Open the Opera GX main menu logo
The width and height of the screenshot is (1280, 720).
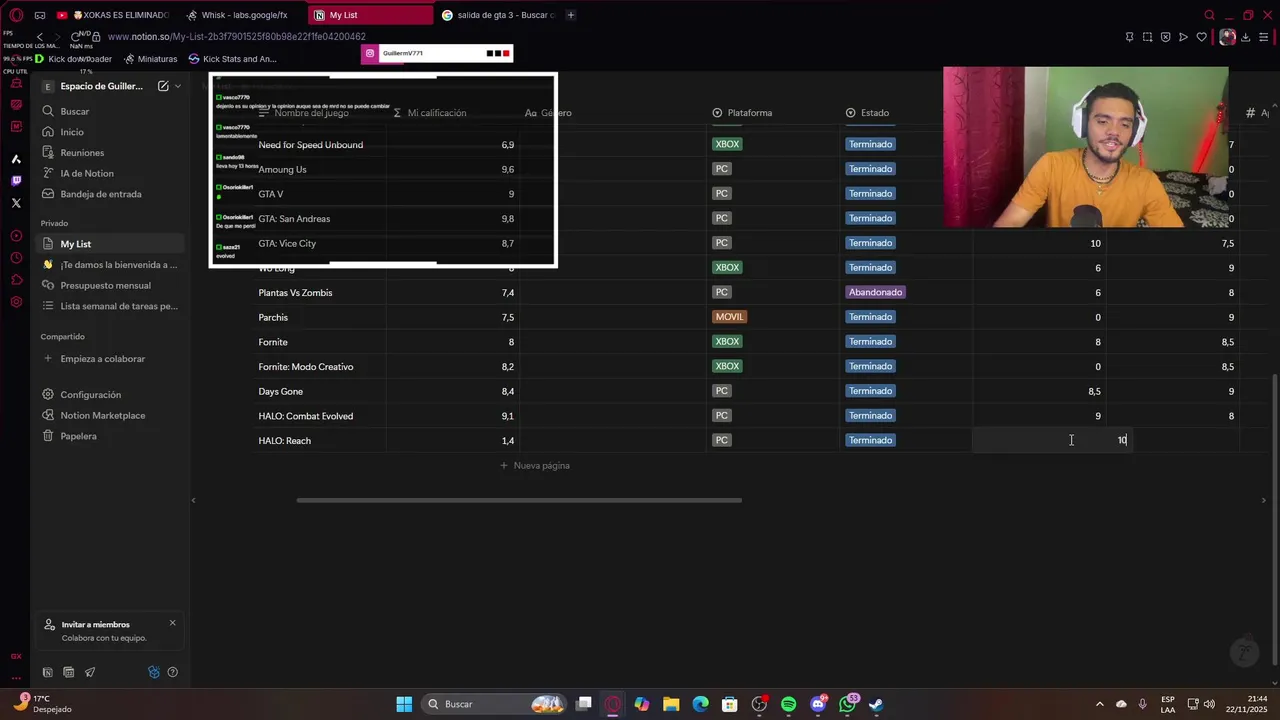pyautogui.click(x=16, y=15)
